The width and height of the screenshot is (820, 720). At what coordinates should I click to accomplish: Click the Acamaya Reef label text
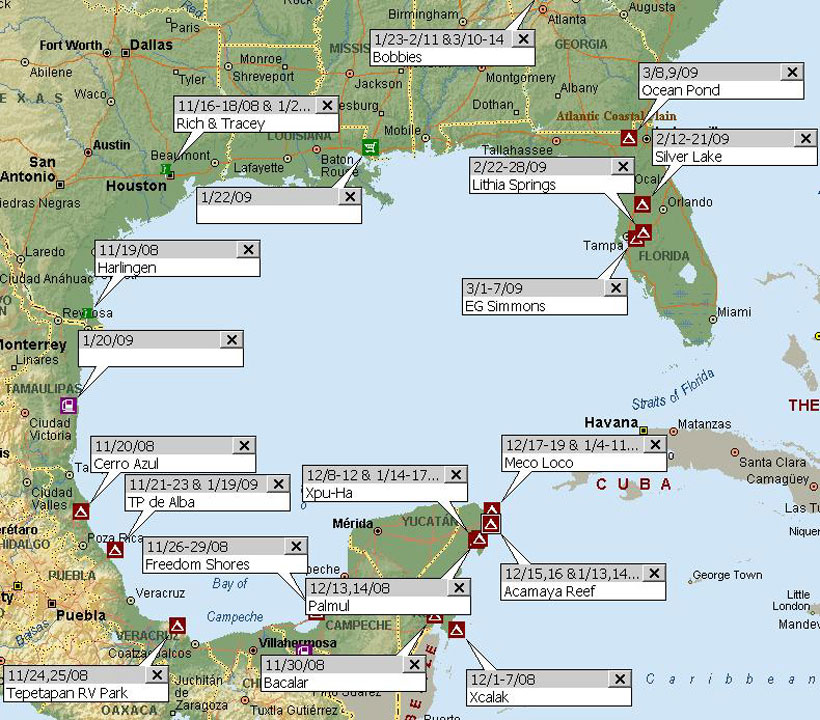click(x=550, y=591)
